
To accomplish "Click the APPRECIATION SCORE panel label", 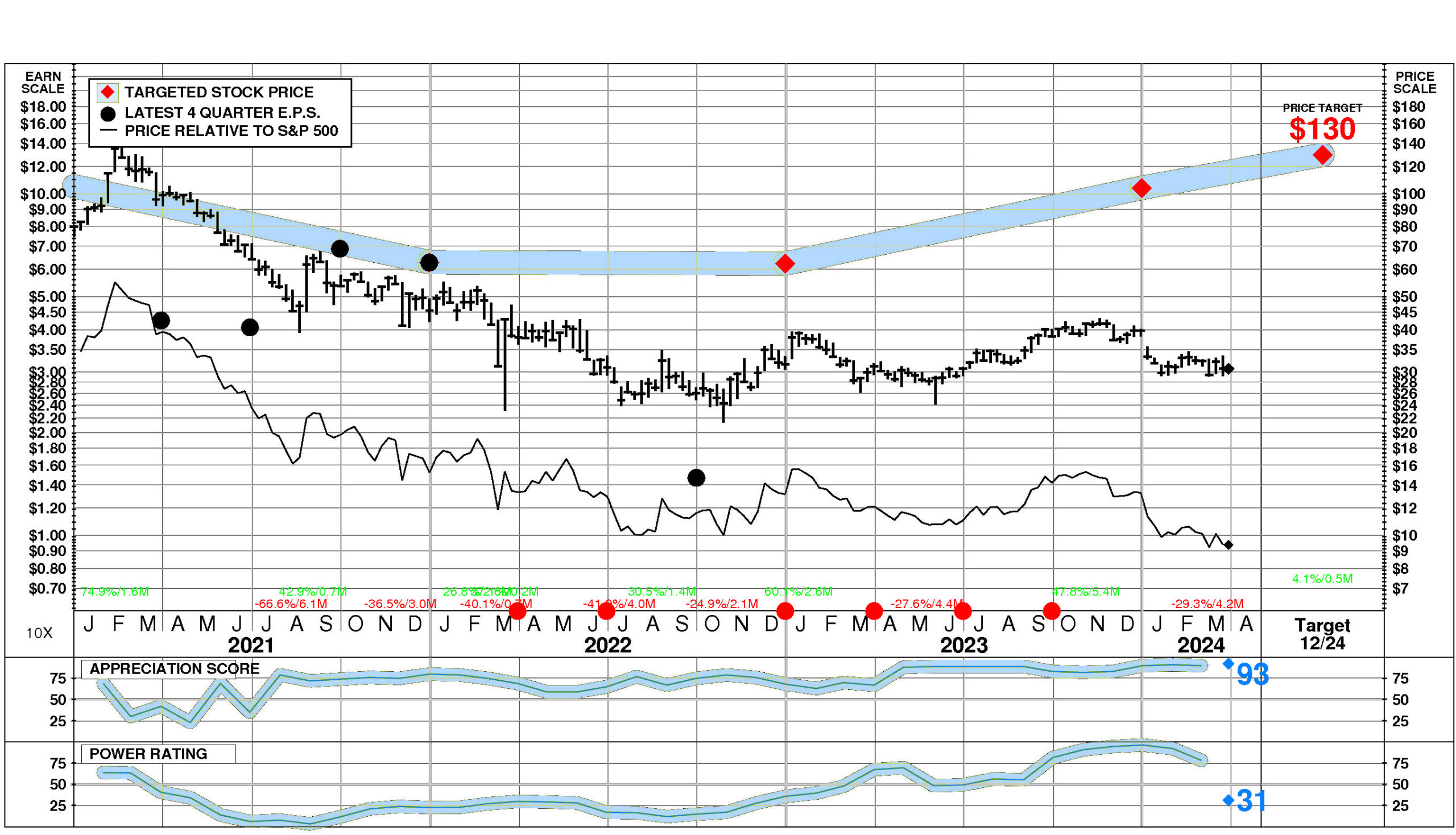I will pos(174,669).
